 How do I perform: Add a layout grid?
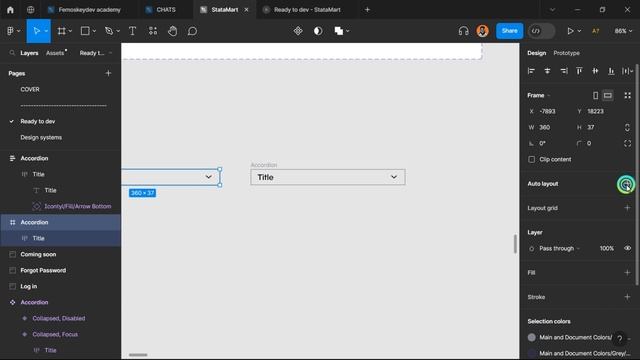(627, 208)
